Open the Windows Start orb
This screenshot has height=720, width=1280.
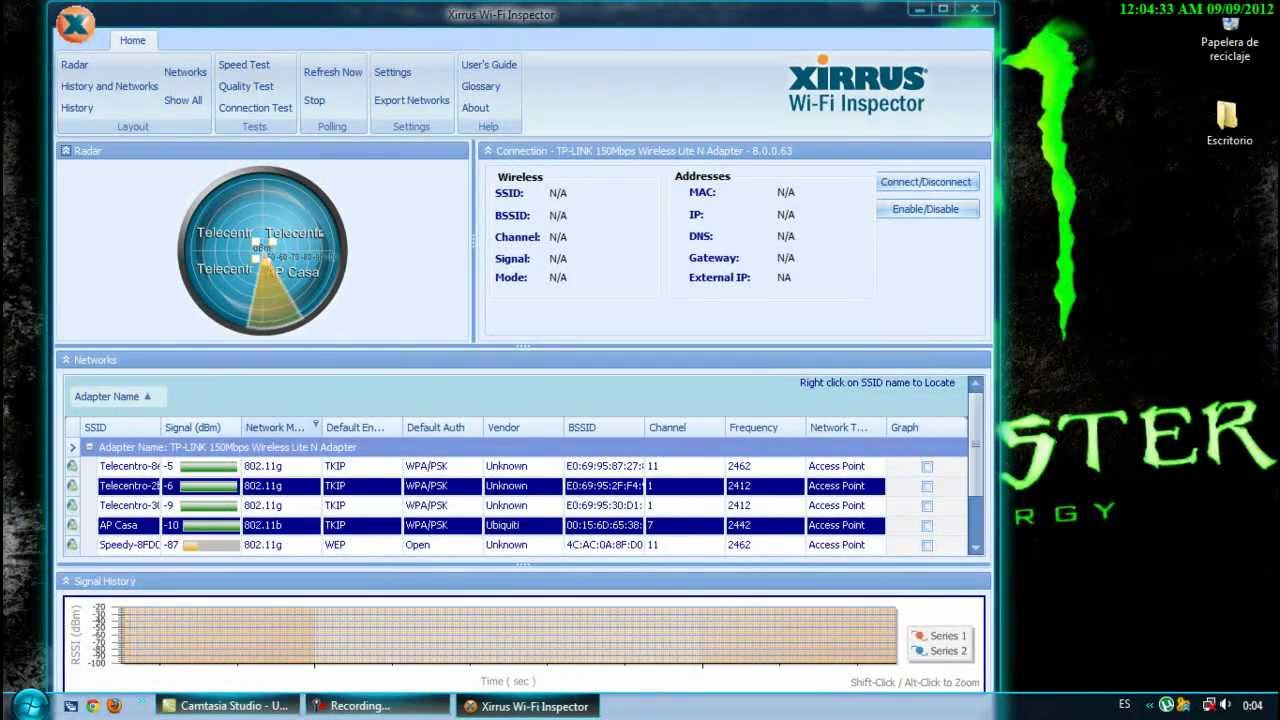pyautogui.click(x=29, y=704)
